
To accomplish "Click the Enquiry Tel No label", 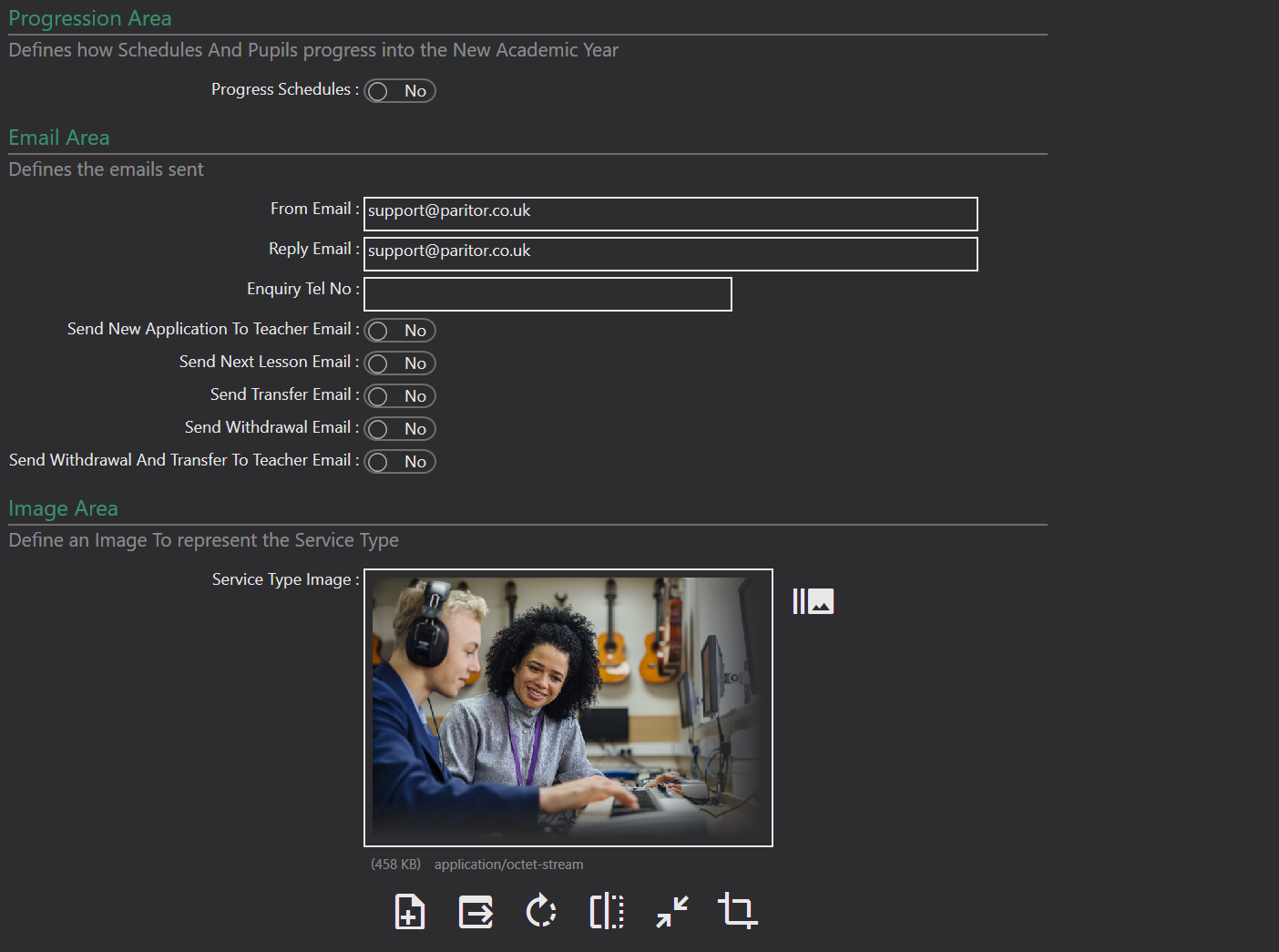I will pyautogui.click(x=302, y=289).
